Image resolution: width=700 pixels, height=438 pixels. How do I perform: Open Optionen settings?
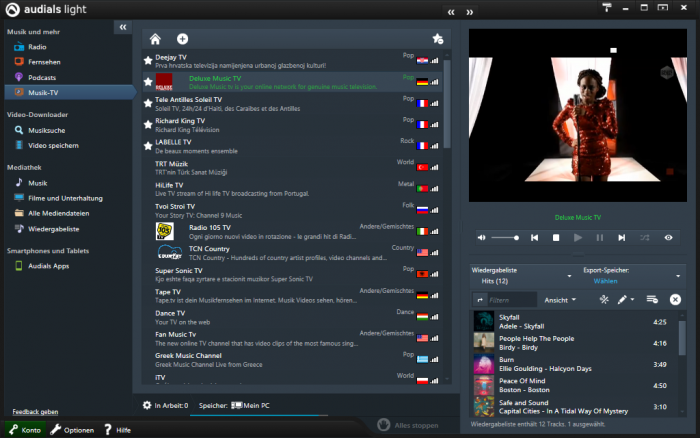pyautogui.click(x=72, y=430)
